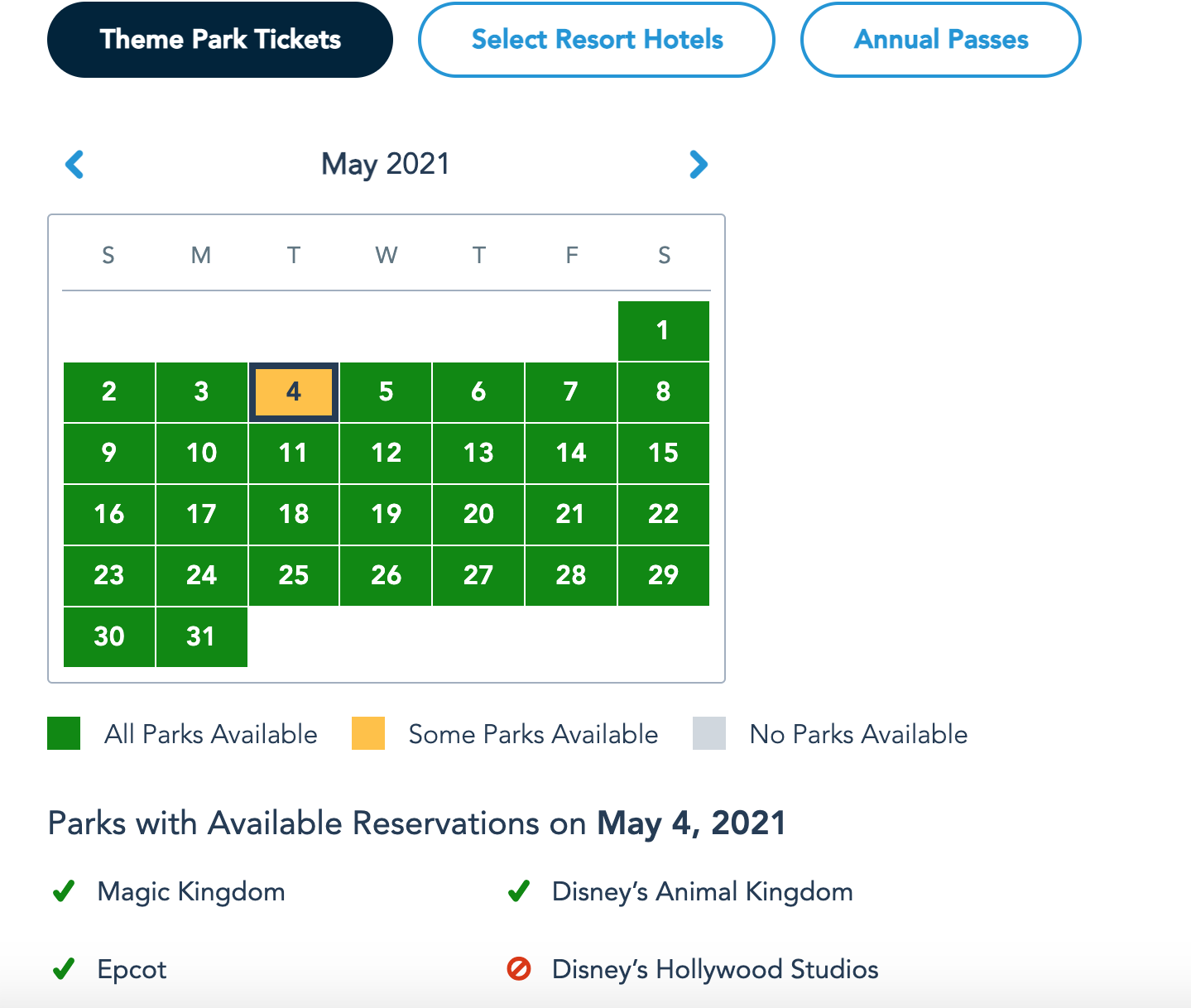Advance to next month with right chevron
Image resolution: width=1191 pixels, height=1008 pixels.
click(x=699, y=165)
